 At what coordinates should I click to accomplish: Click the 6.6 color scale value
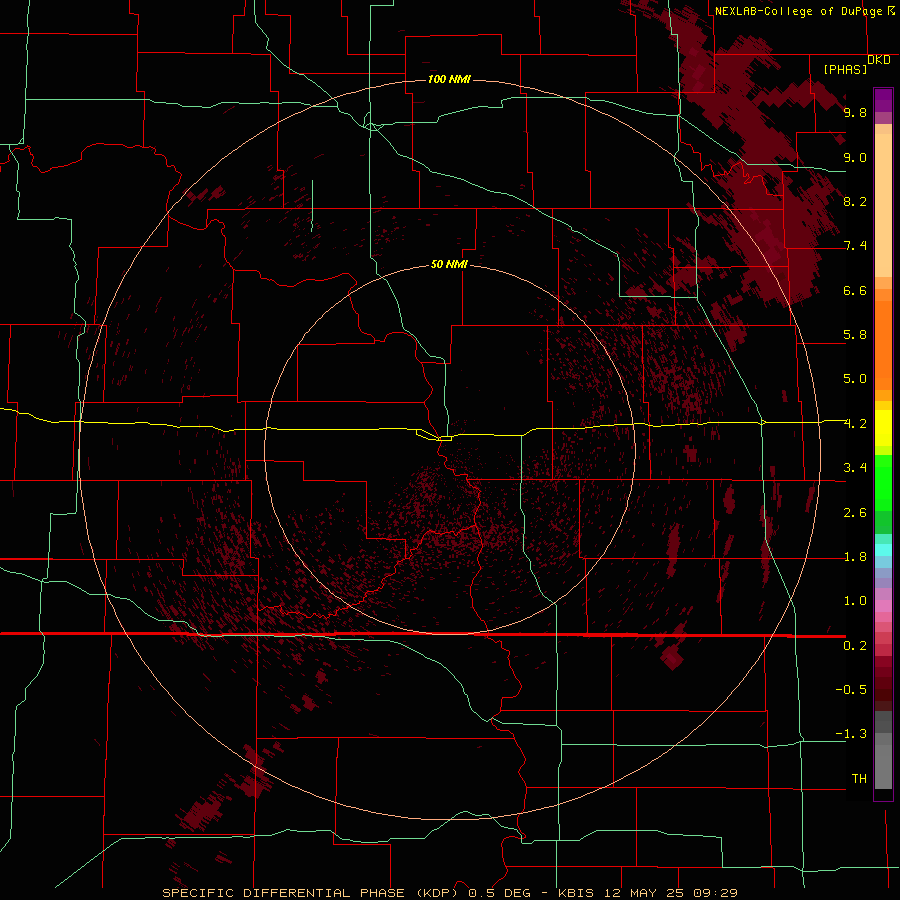(855, 290)
